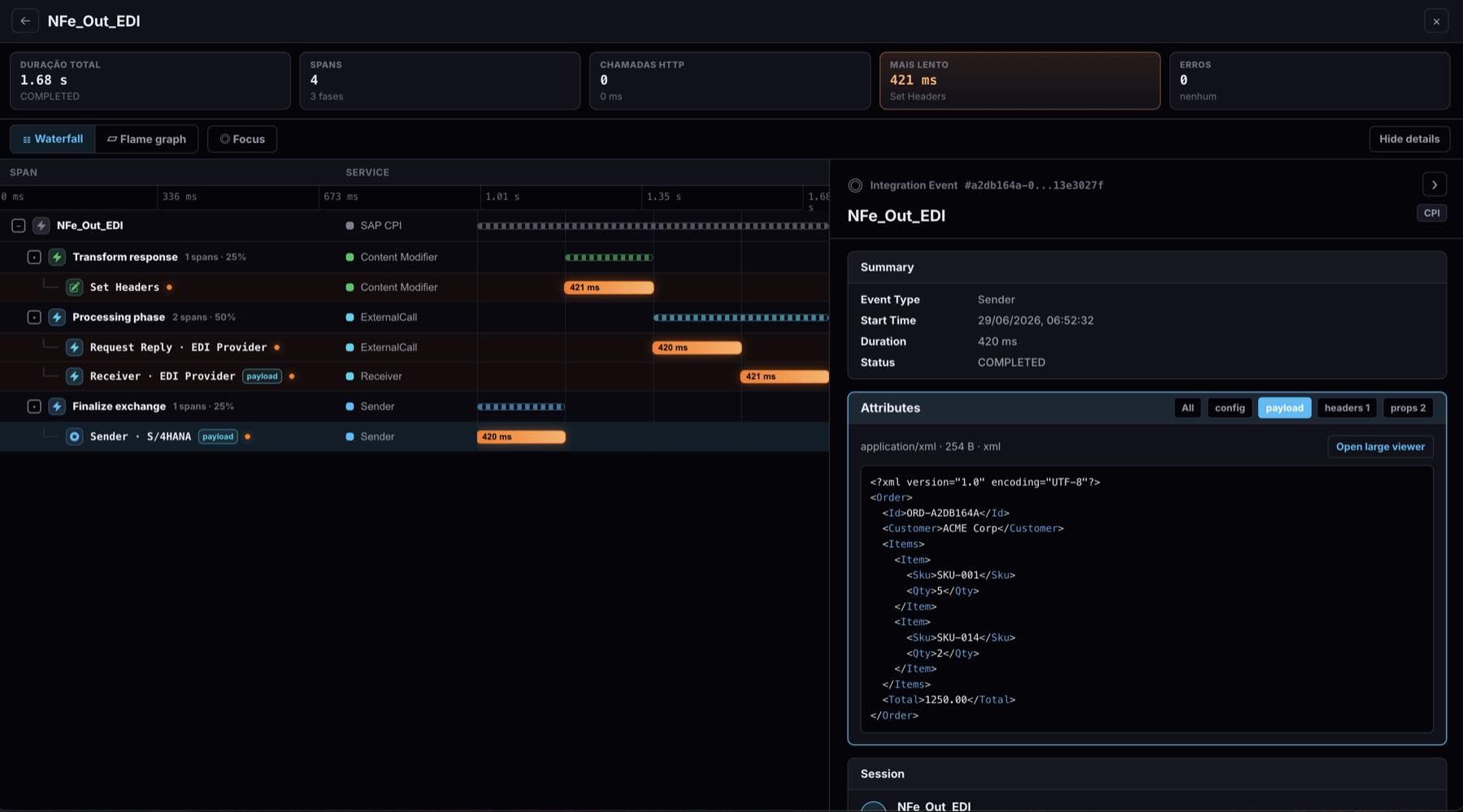
Task: Click the Set Headers orange status dot
Action: [169, 288]
